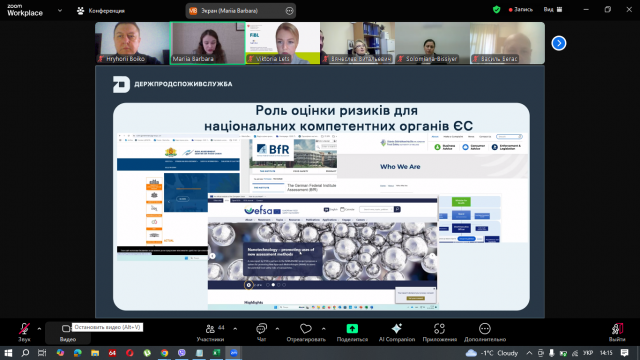The width and height of the screenshot is (640, 360).
Task: Select Mariia Barbara video thumbnail
Action: pyautogui.click(x=207, y=43)
